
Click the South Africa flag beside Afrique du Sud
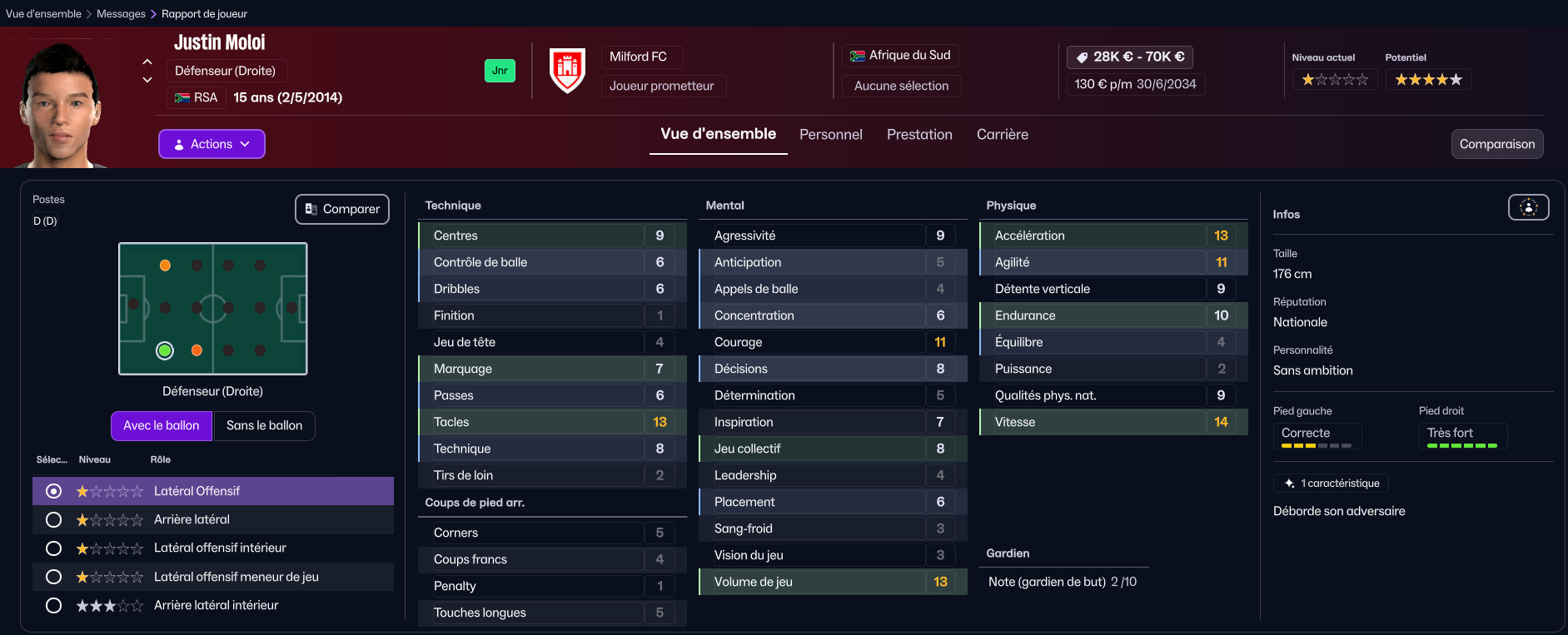(857, 56)
